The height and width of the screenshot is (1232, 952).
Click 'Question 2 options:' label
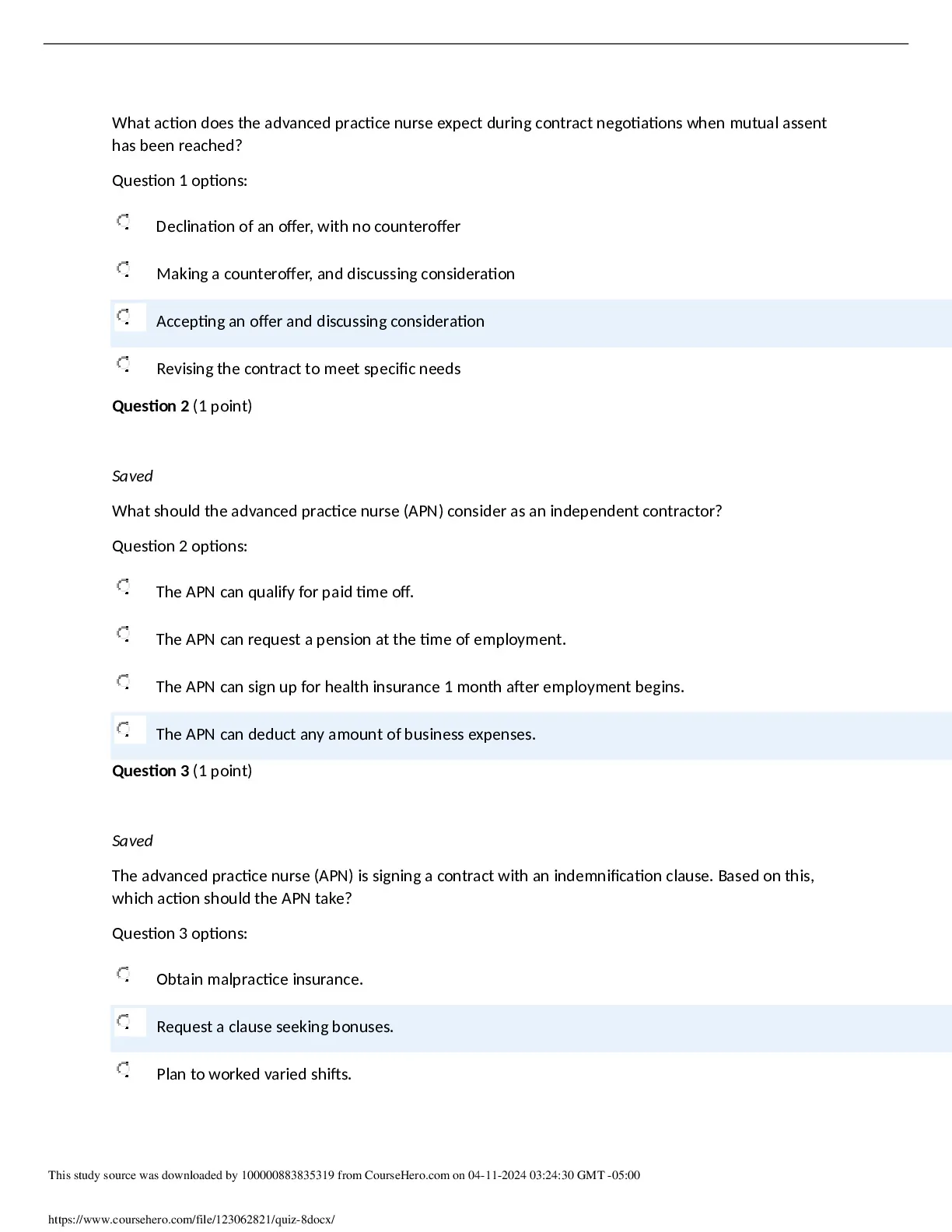coord(180,546)
